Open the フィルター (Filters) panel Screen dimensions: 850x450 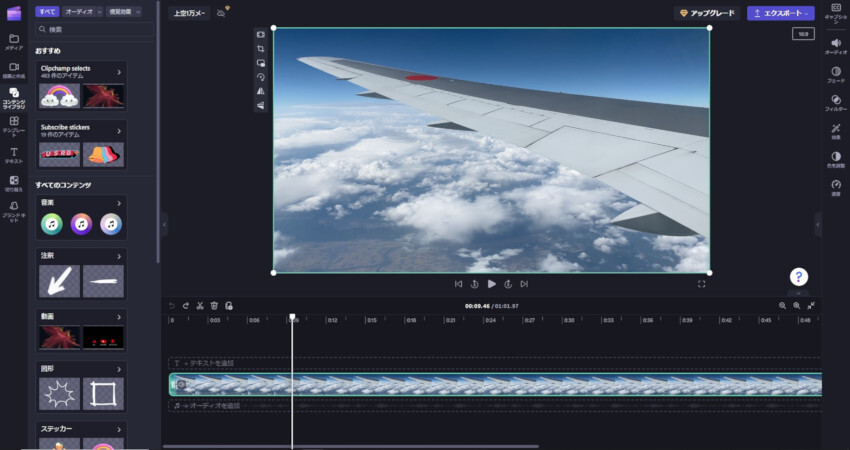point(836,102)
